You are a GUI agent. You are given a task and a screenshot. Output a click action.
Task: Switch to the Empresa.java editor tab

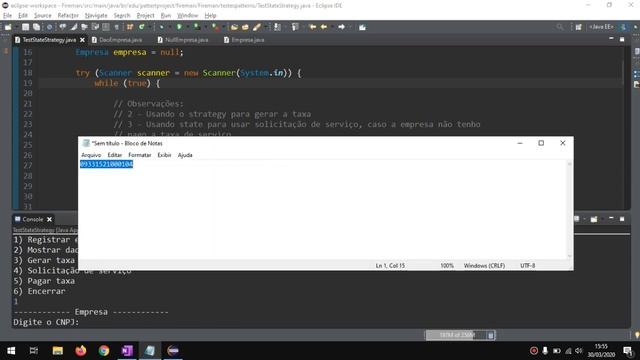[244, 40]
